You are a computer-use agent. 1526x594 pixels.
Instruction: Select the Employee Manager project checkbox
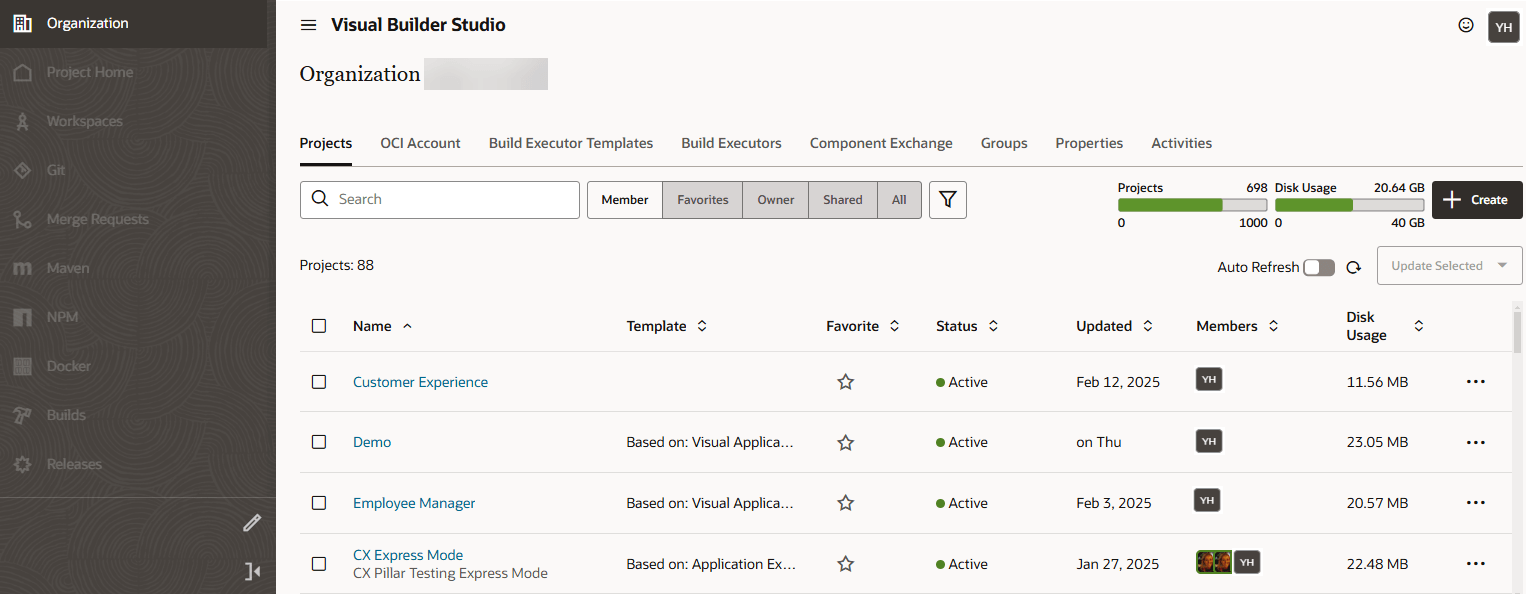point(319,503)
